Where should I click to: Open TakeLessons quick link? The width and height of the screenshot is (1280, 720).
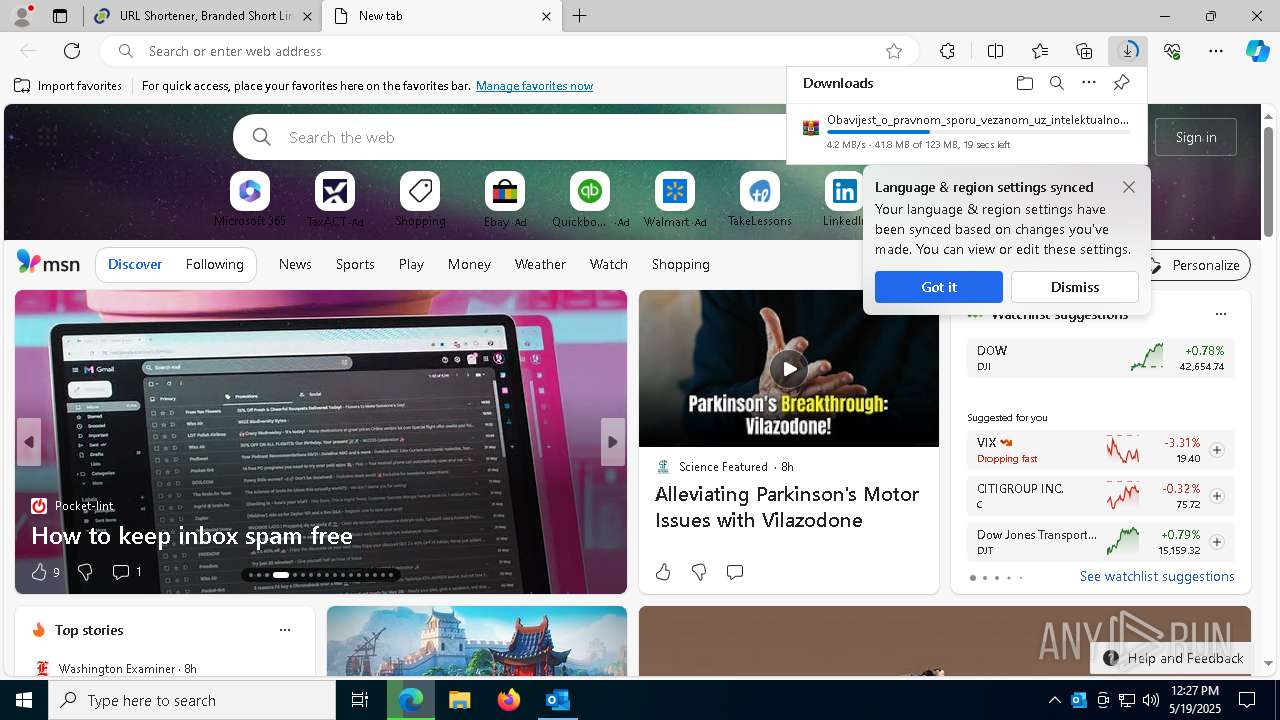[760, 200]
